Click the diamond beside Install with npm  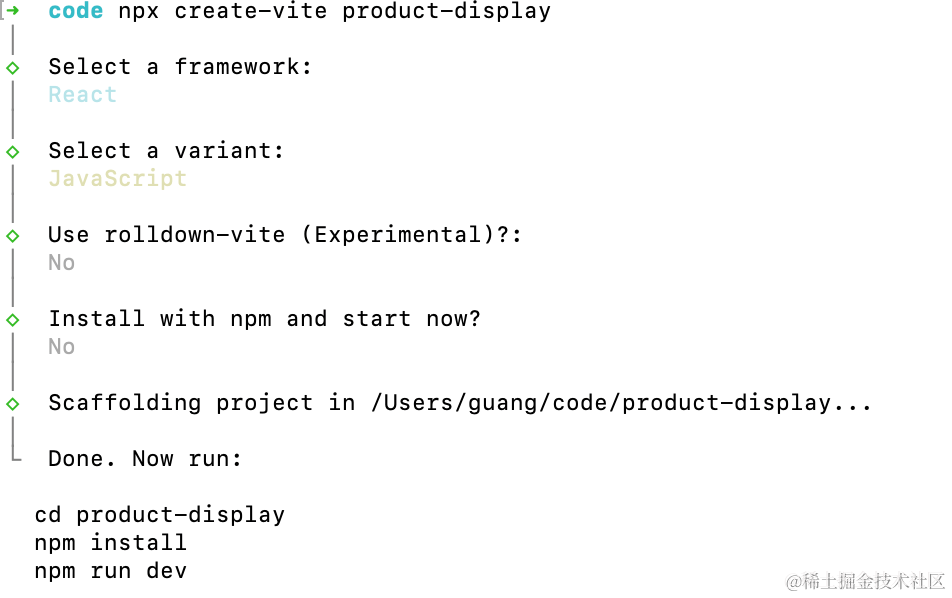13,319
